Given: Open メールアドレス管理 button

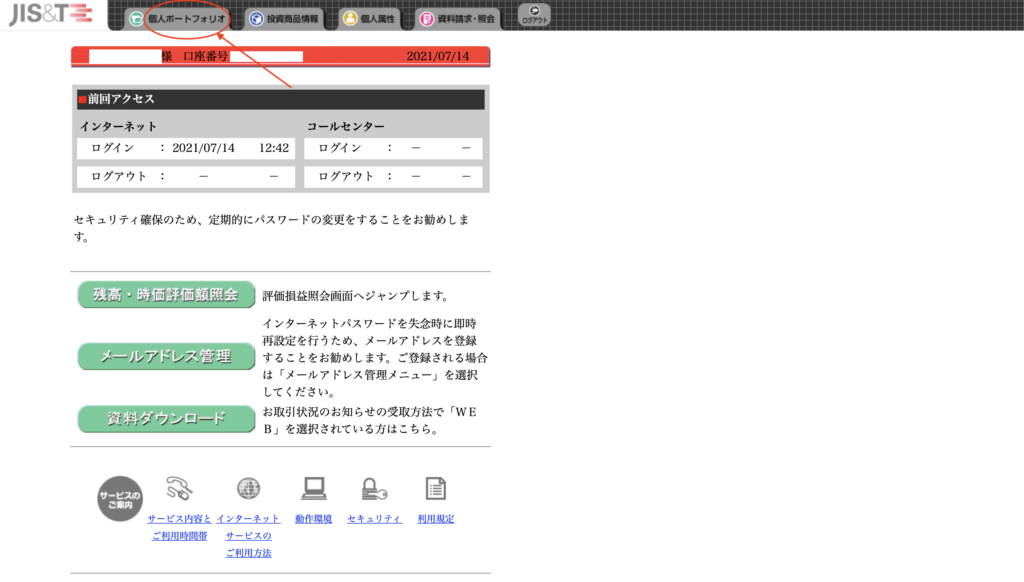Looking at the screenshot, I should 166,356.
